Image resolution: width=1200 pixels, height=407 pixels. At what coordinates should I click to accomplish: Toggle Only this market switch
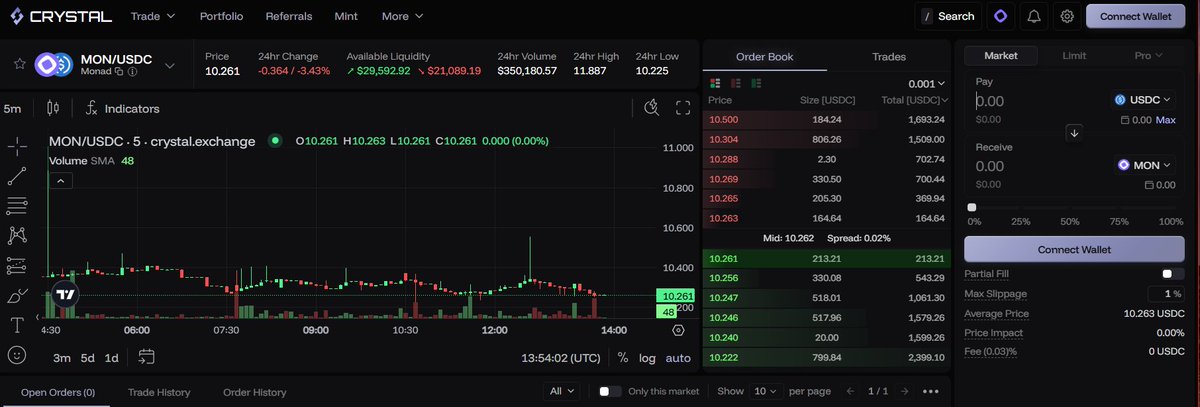pos(610,391)
